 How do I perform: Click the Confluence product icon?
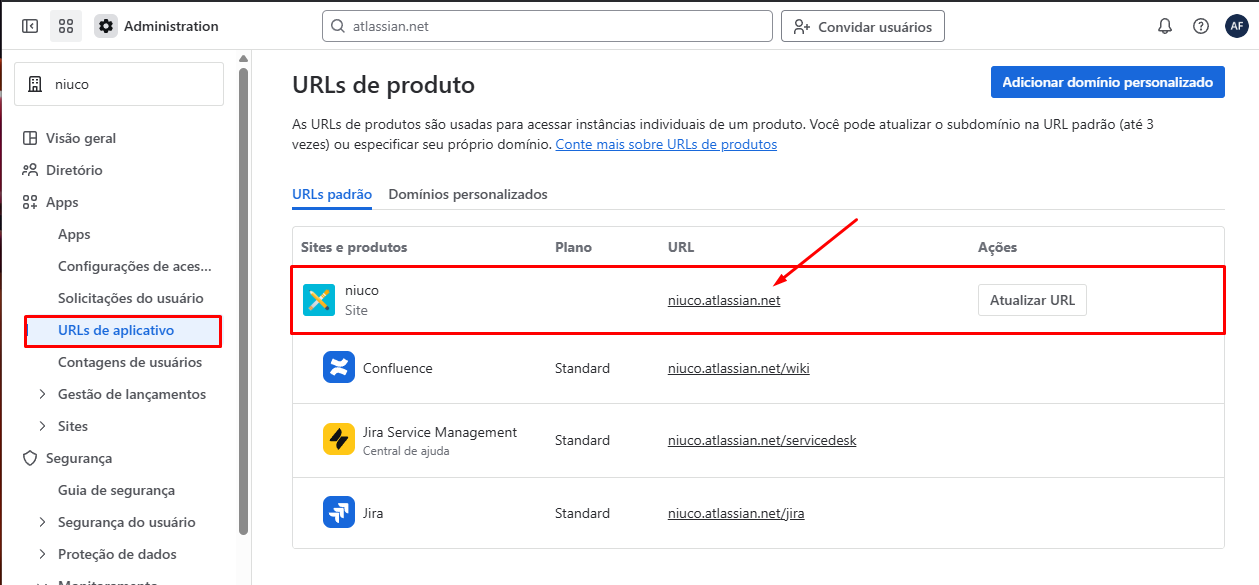coord(339,367)
